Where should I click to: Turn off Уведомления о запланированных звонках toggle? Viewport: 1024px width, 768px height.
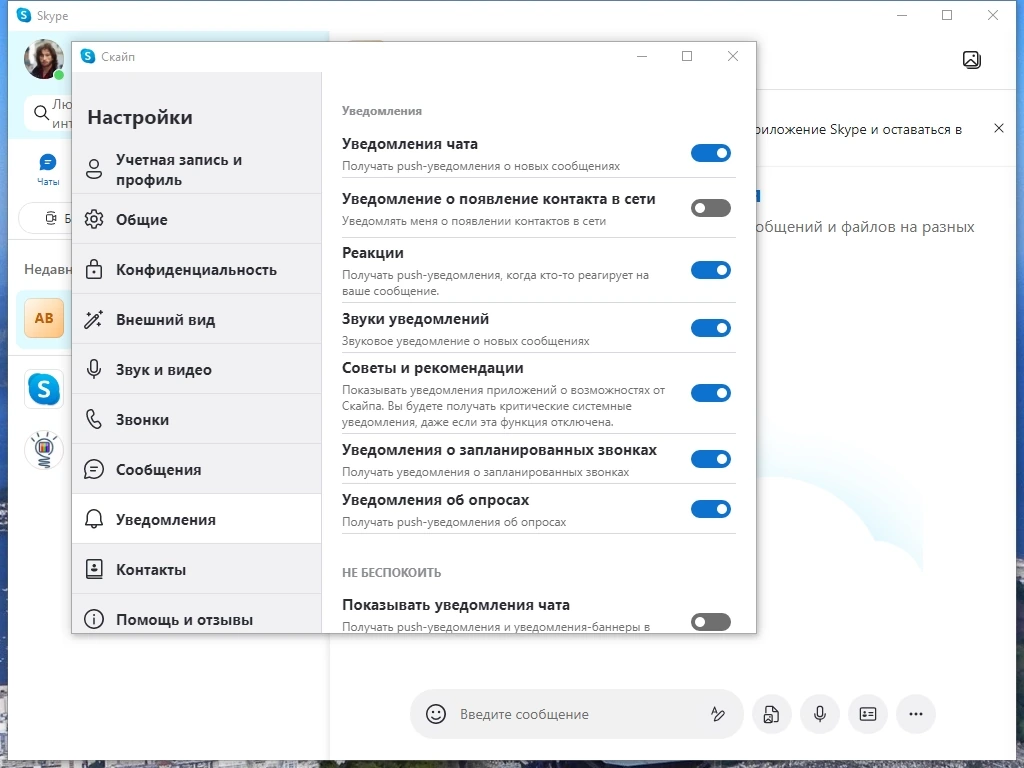tap(711, 458)
